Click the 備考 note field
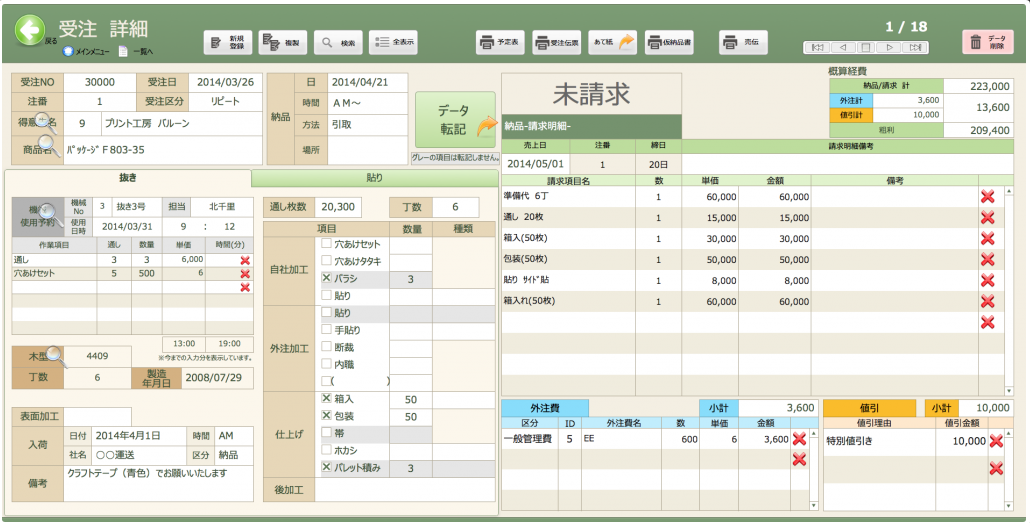The height and width of the screenshot is (523, 1030). 160,484
